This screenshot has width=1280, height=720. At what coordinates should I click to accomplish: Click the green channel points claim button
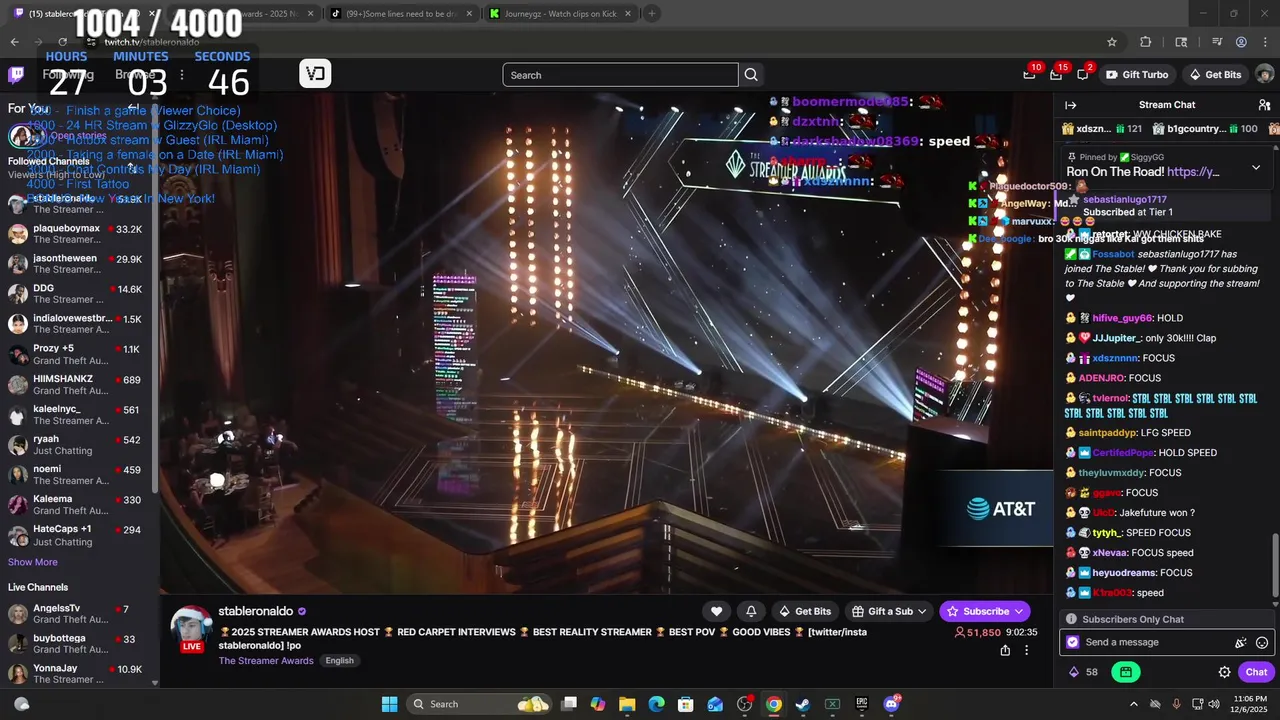(1126, 672)
